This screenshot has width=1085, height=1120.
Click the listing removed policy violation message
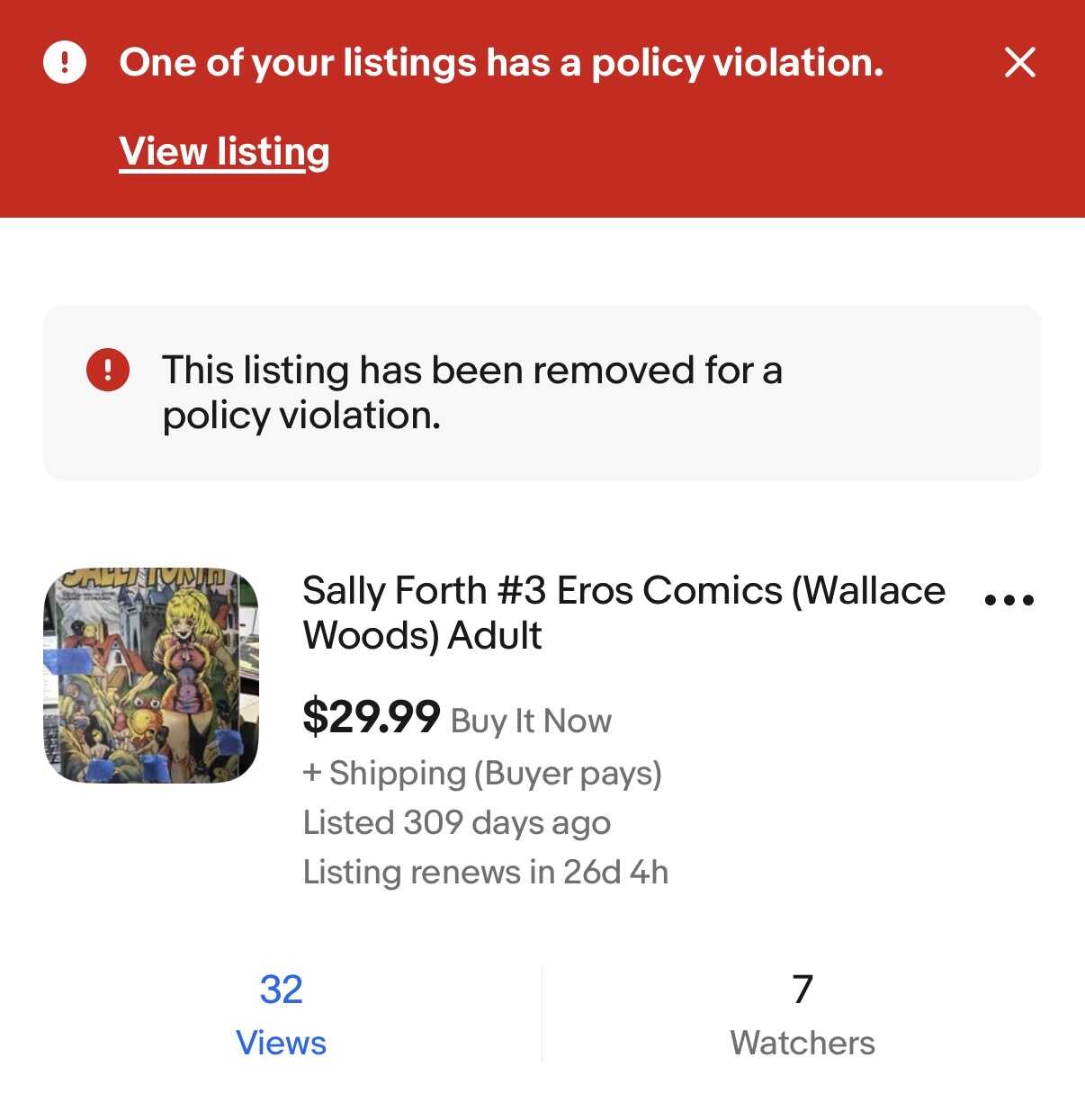coord(471,392)
